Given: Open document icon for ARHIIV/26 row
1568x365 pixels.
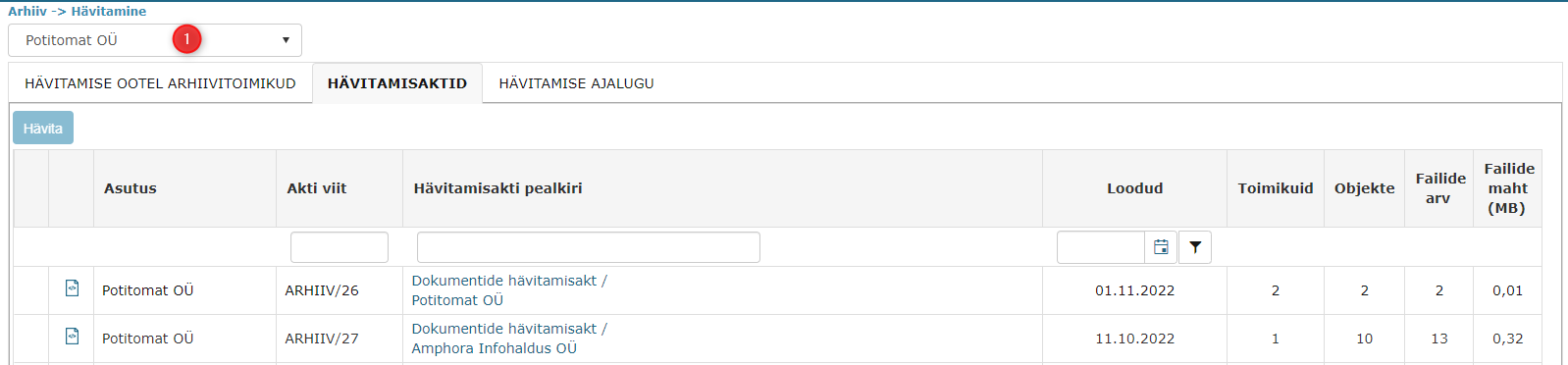Looking at the screenshot, I should (x=72, y=288).
